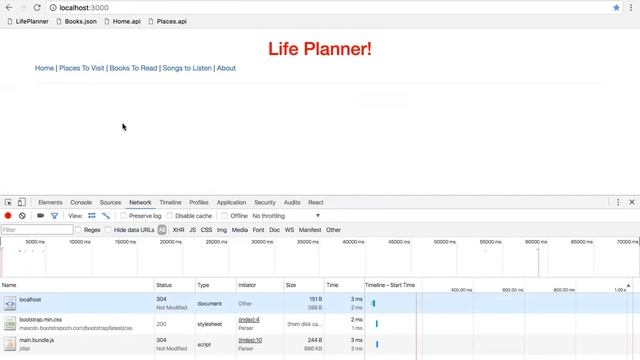Click the bootstrap.min.css file icon
This screenshot has height=360, width=640.
(x=10, y=324)
